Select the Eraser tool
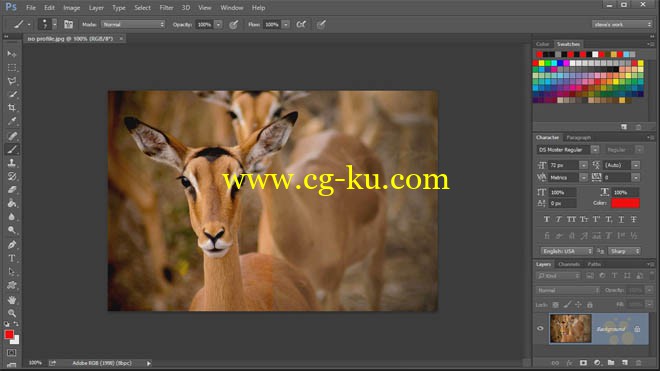660x371 pixels. click(11, 190)
